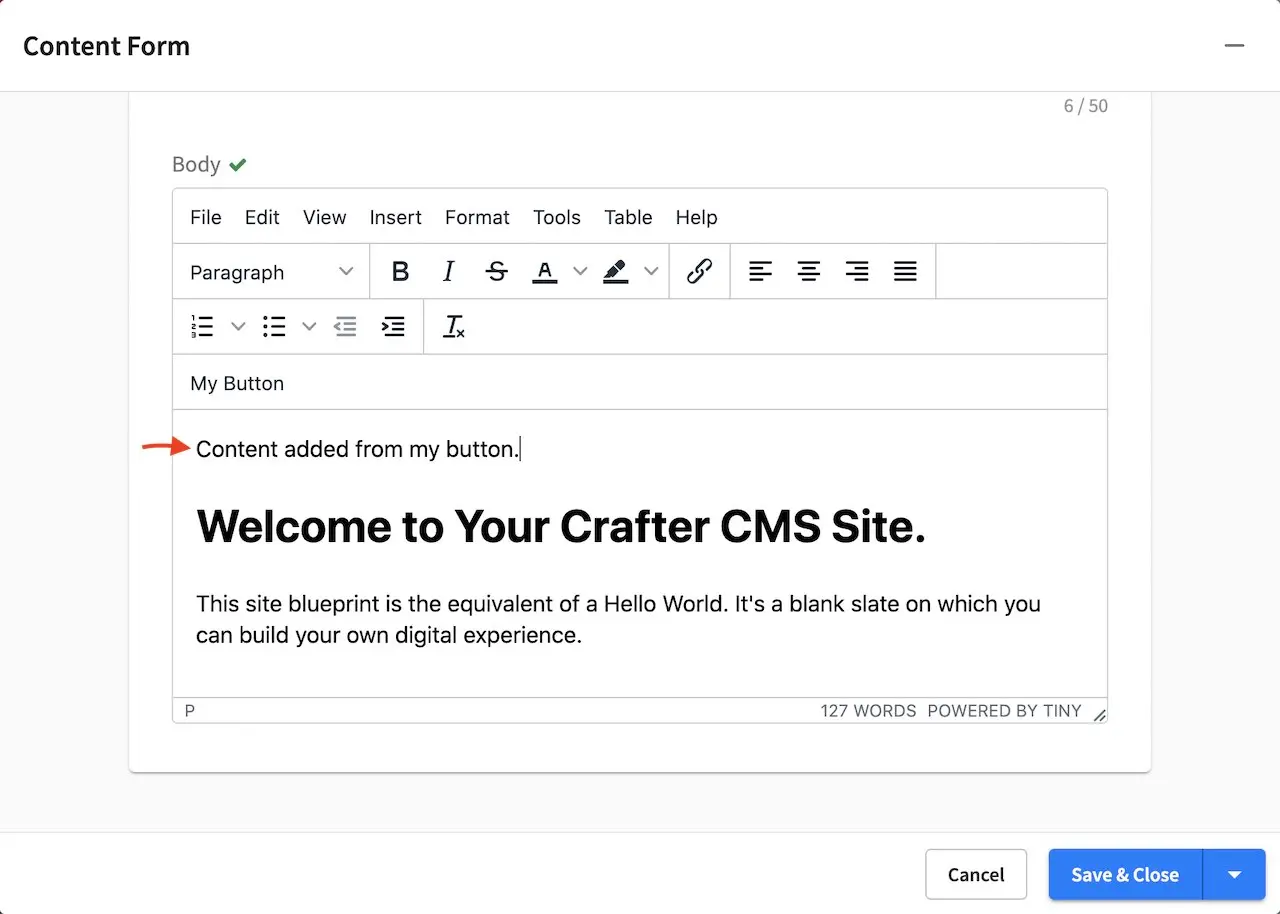Image resolution: width=1280 pixels, height=914 pixels.
Task: Toggle italic formatting
Action: click(x=448, y=272)
